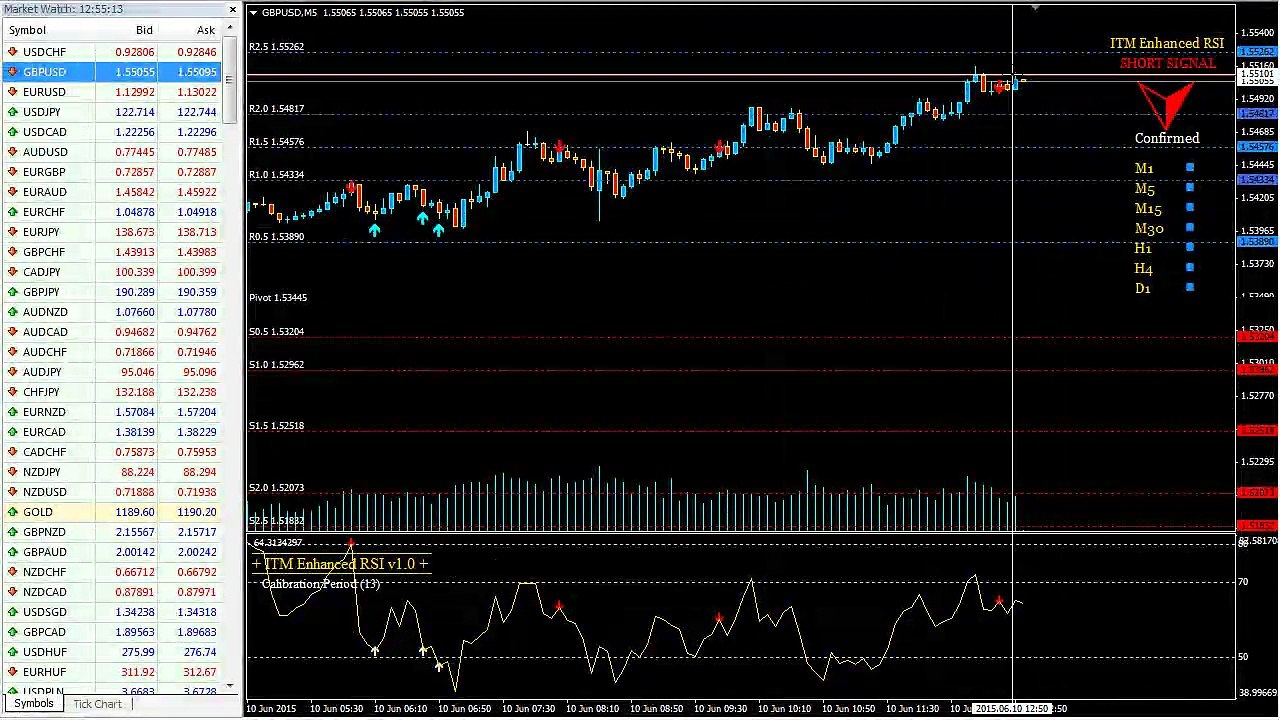Click GBPJPY bid price 190.289
The height and width of the screenshot is (720, 1280).
point(135,292)
